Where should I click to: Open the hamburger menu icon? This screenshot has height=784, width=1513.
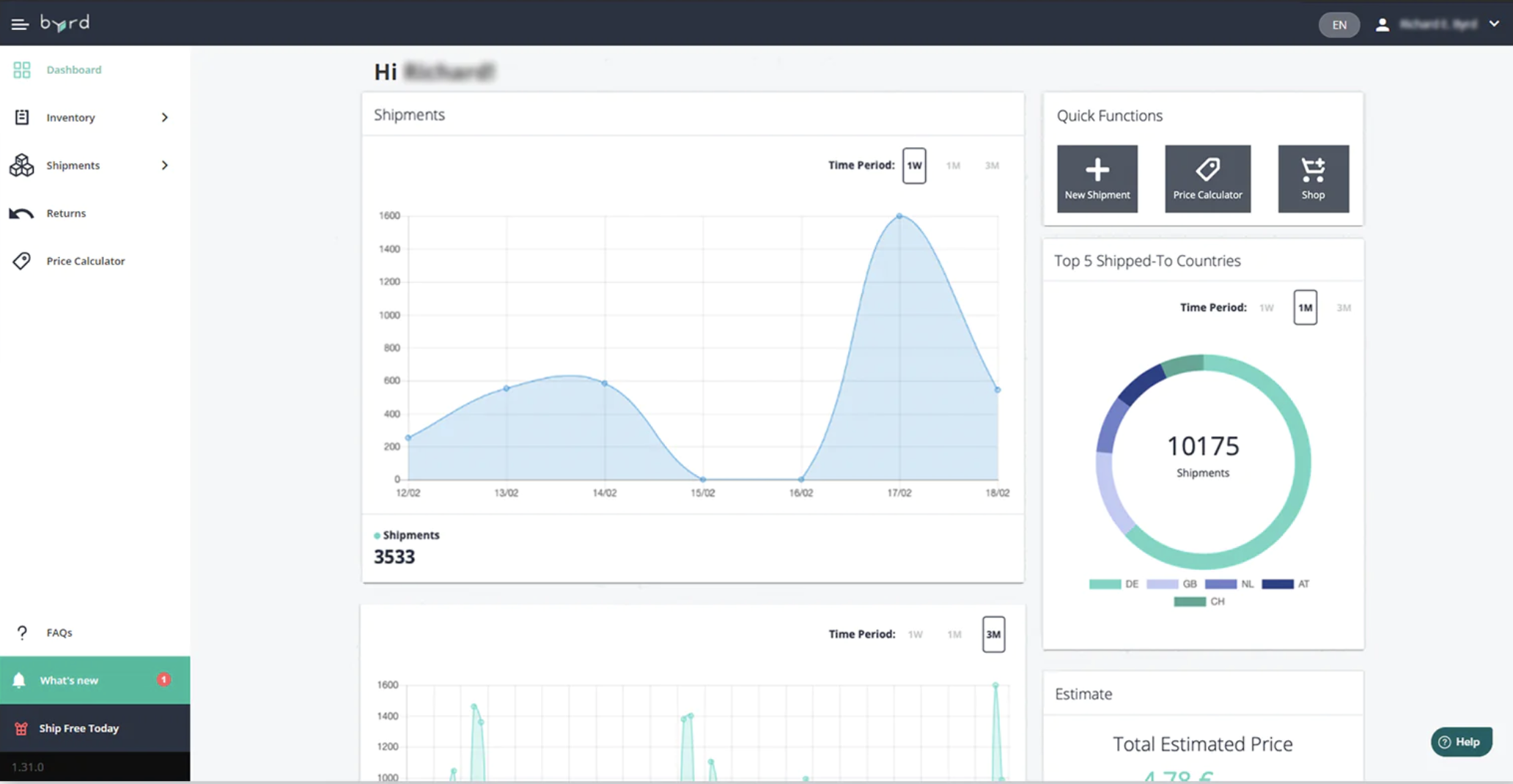(x=20, y=24)
